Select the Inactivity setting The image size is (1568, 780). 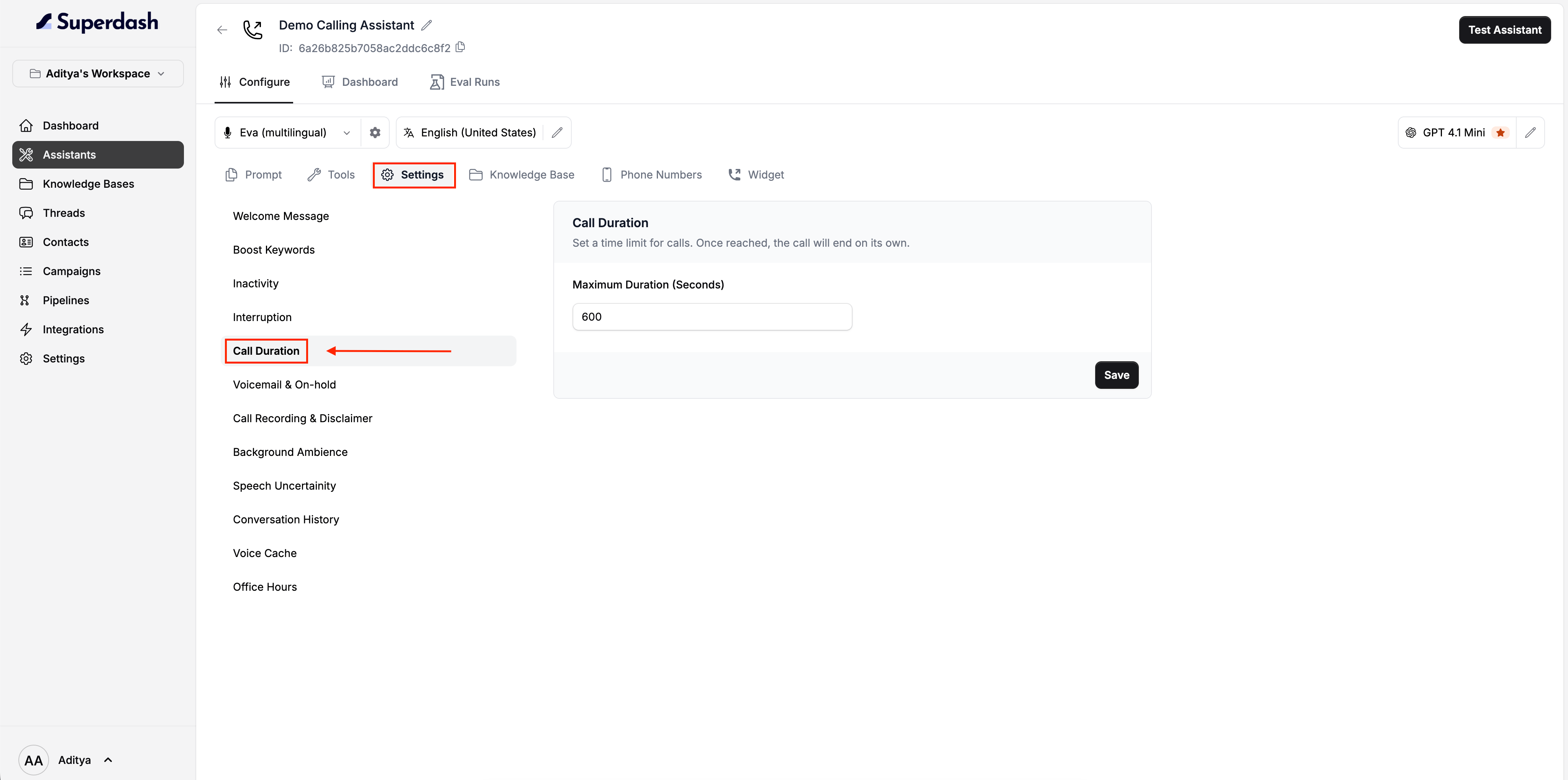369,283
